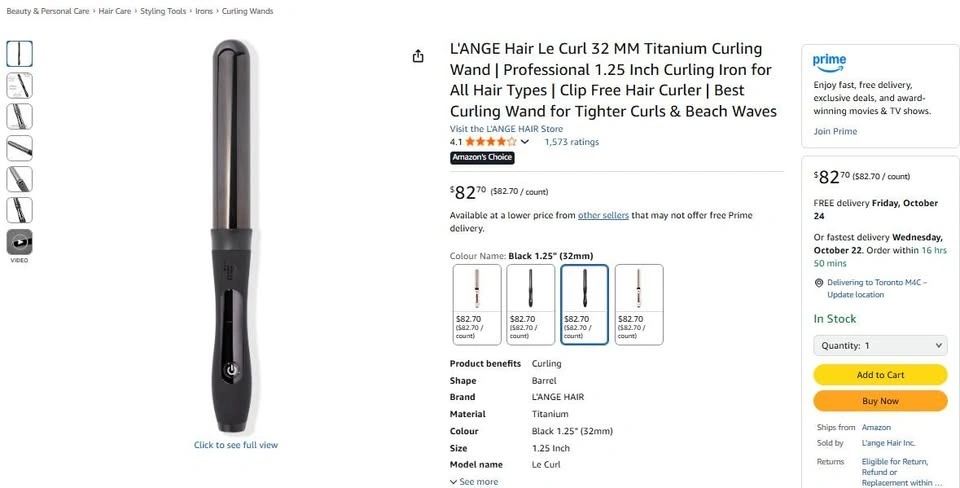Click the delivery location pin icon
The image size is (960, 488).
[819, 283]
